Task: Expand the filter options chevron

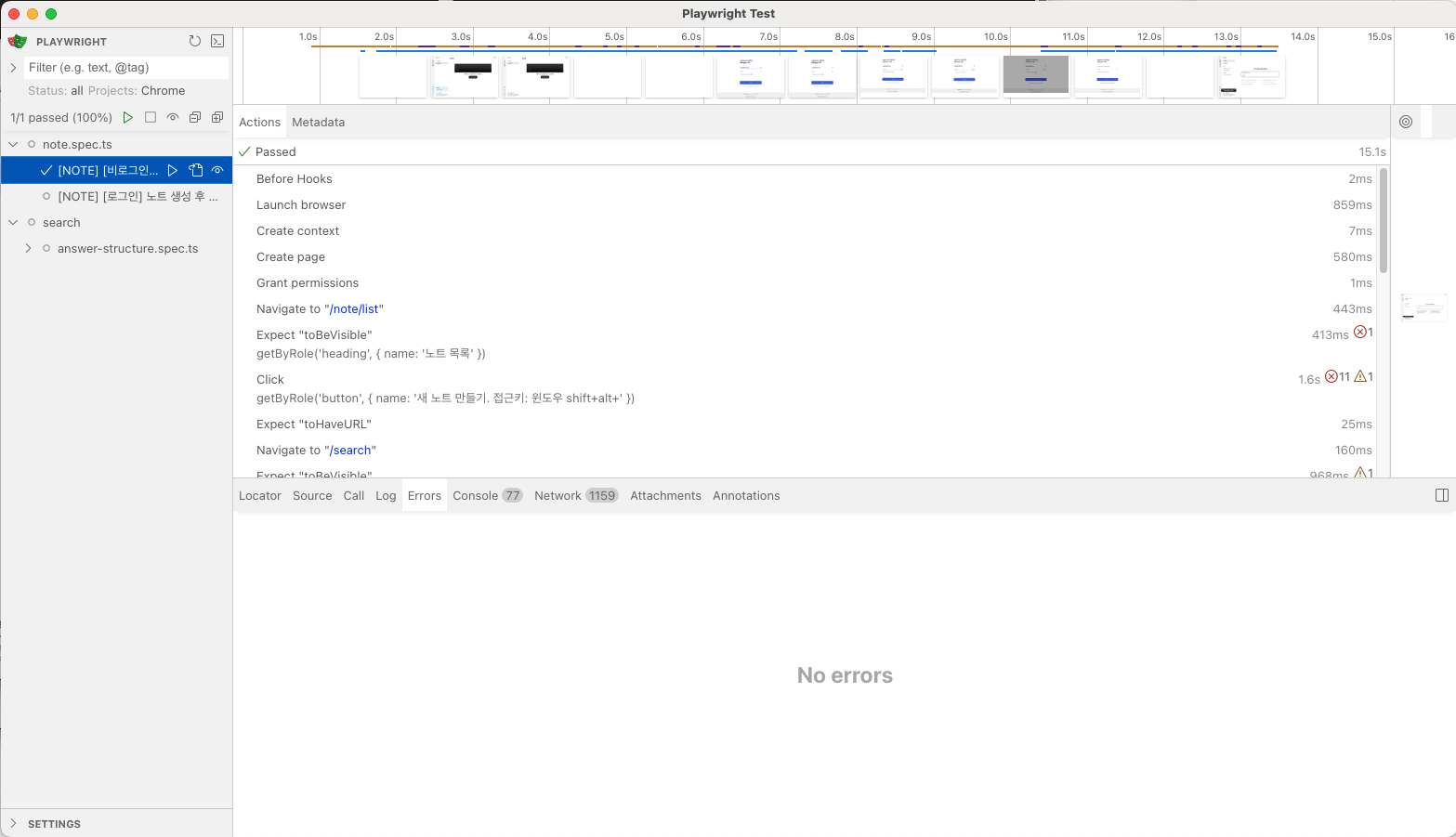Action: click(x=13, y=67)
